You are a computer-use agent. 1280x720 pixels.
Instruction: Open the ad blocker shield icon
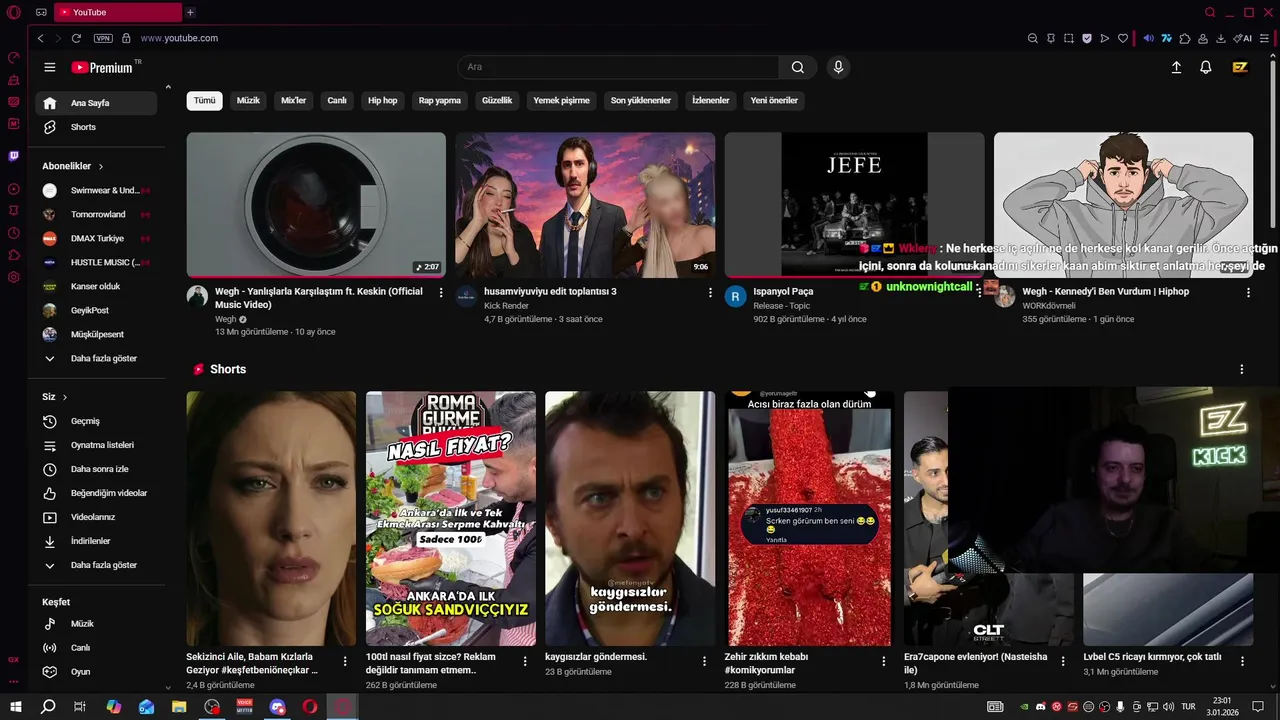[1087, 38]
